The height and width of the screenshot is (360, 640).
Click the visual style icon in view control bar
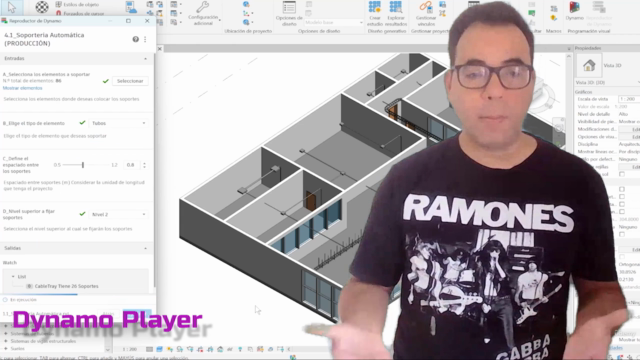(x=160, y=349)
